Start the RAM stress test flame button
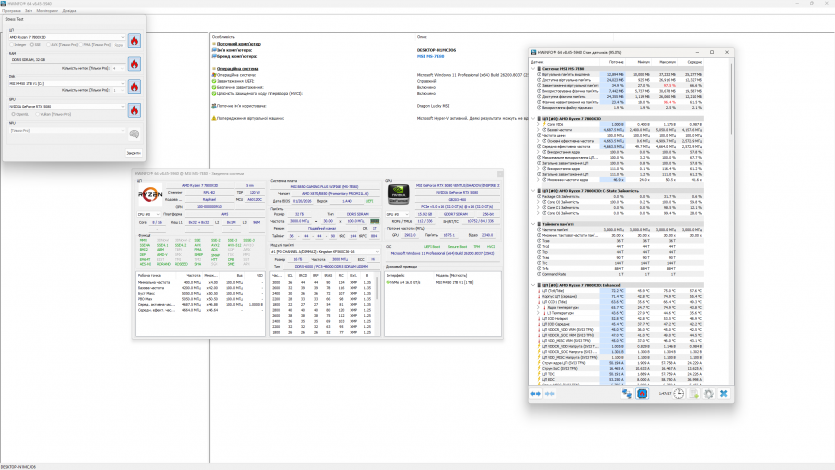The image size is (835, 470). tap(133, 64)
